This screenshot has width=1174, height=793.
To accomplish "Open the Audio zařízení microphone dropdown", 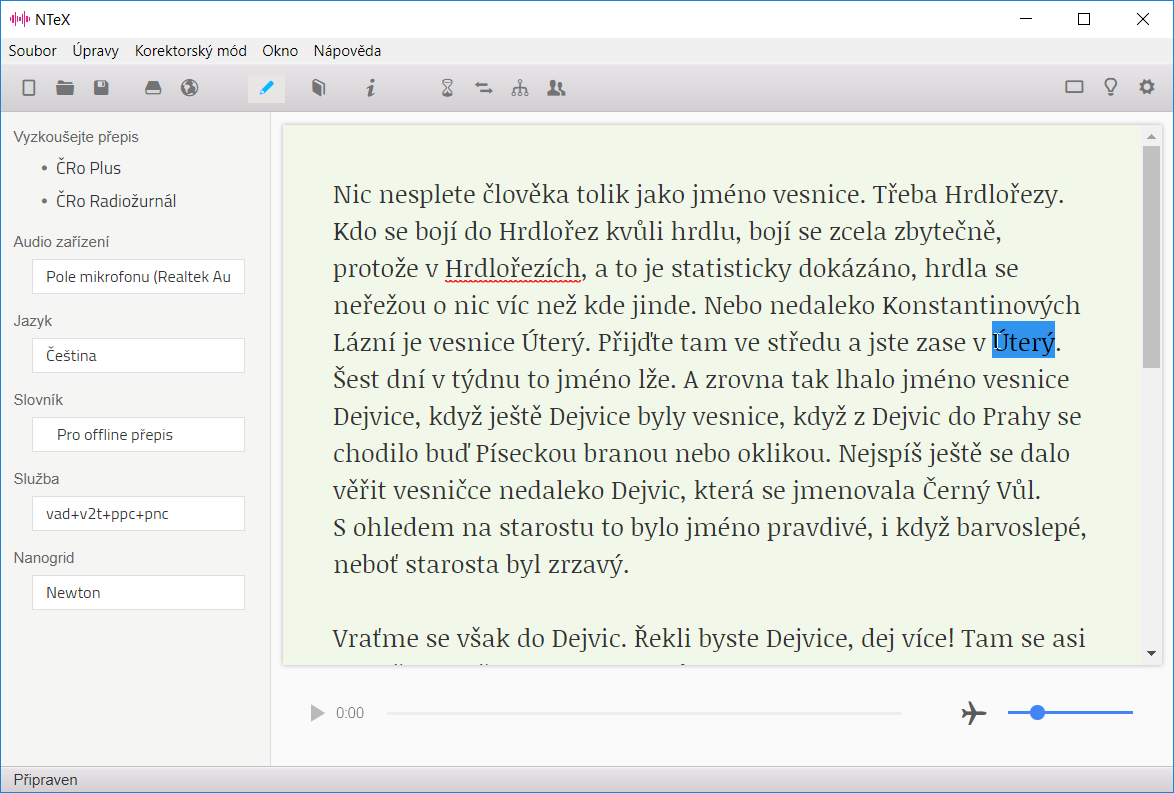I will click(x=139, y=277).
